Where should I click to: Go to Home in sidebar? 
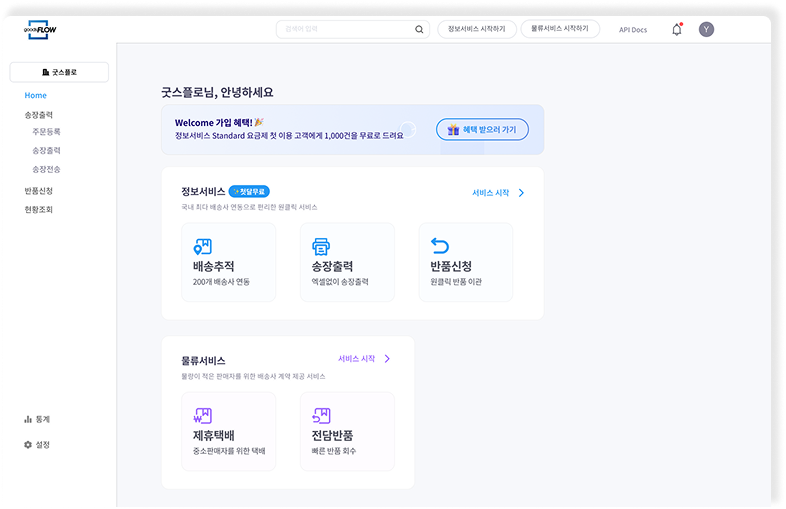[36, 95]
